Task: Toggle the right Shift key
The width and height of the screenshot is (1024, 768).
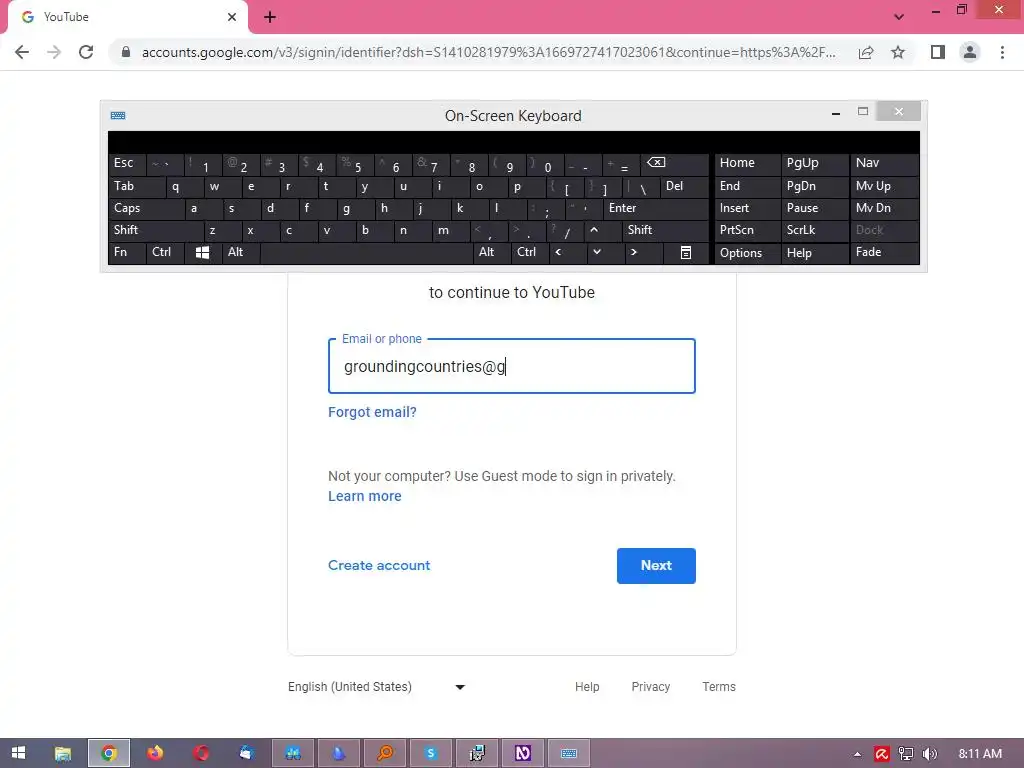Action: 665,231
